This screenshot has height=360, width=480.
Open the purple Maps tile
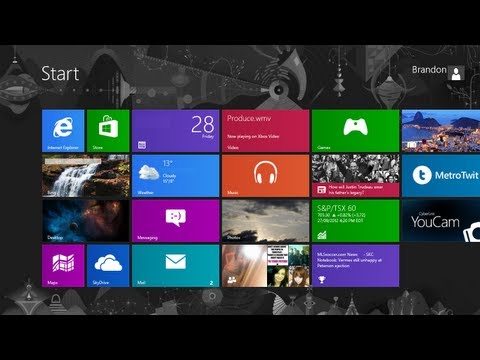pyautogui.click(x=63, y=266)
